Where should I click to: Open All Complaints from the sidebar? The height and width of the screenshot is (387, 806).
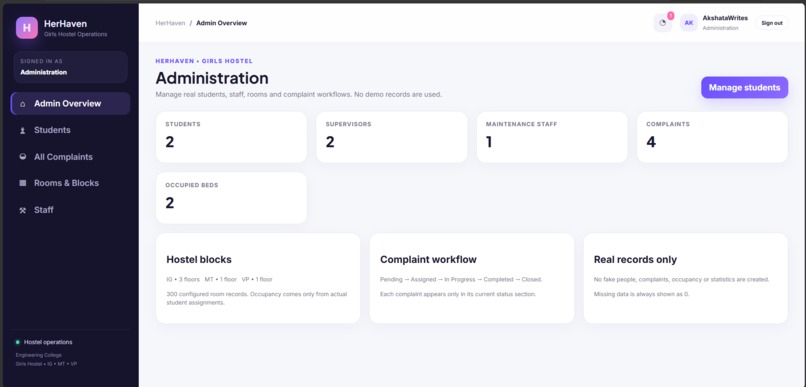(x=70, y=157)
